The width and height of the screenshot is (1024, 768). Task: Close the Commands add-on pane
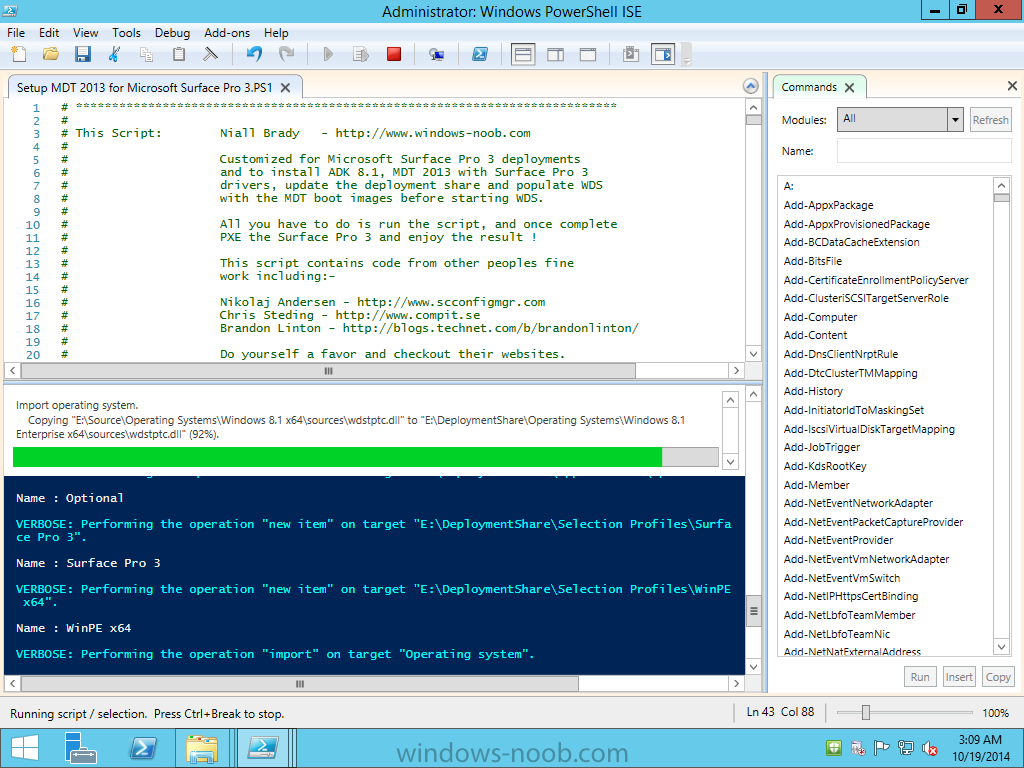coord(1012,86)
